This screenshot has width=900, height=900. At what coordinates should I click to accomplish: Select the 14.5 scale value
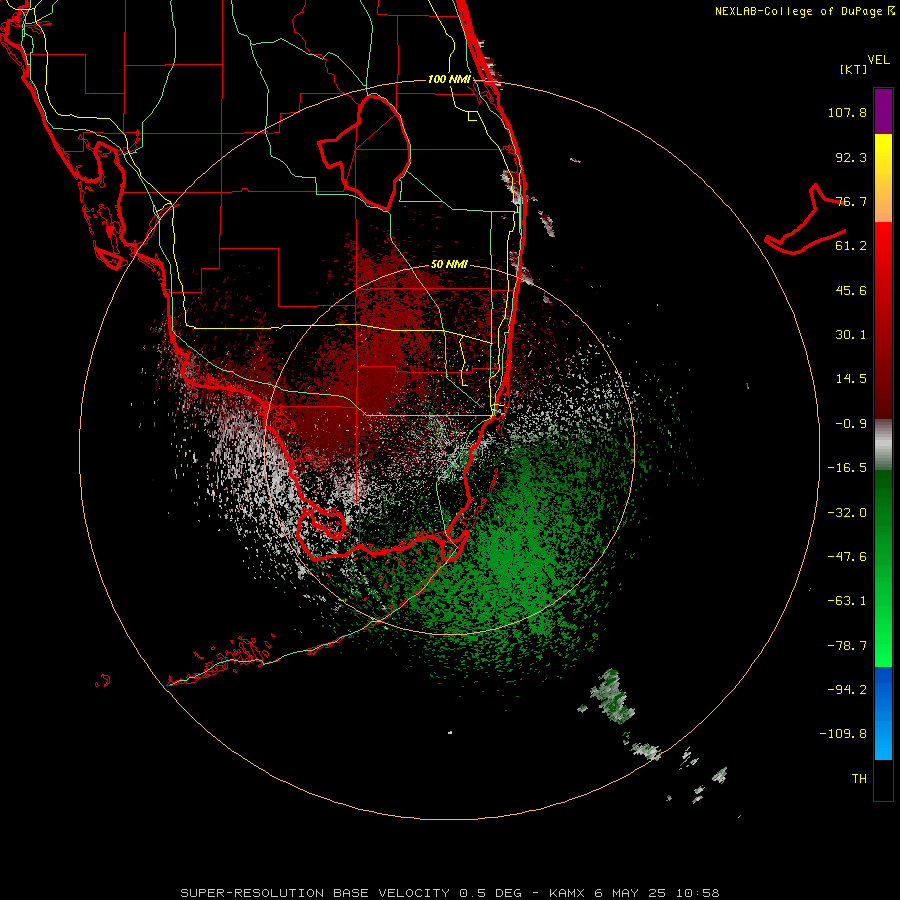(x=851, y=379)
